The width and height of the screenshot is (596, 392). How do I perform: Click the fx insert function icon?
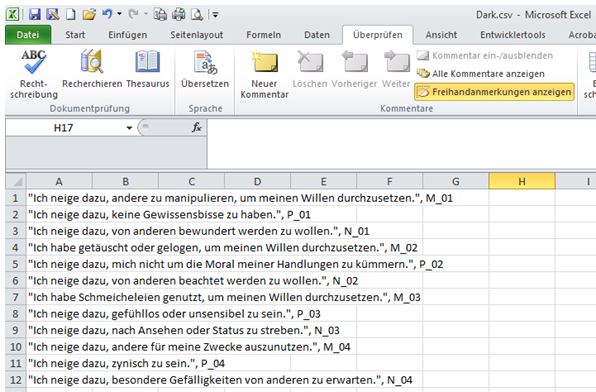(x=197, y=128)
